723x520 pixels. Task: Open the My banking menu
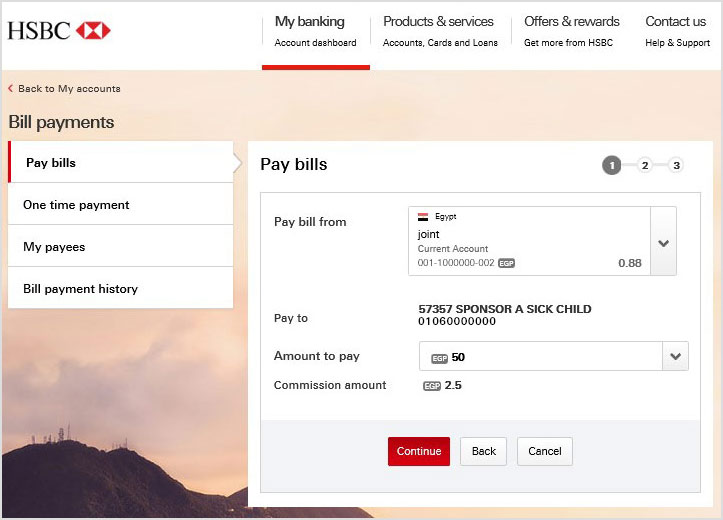315,31
